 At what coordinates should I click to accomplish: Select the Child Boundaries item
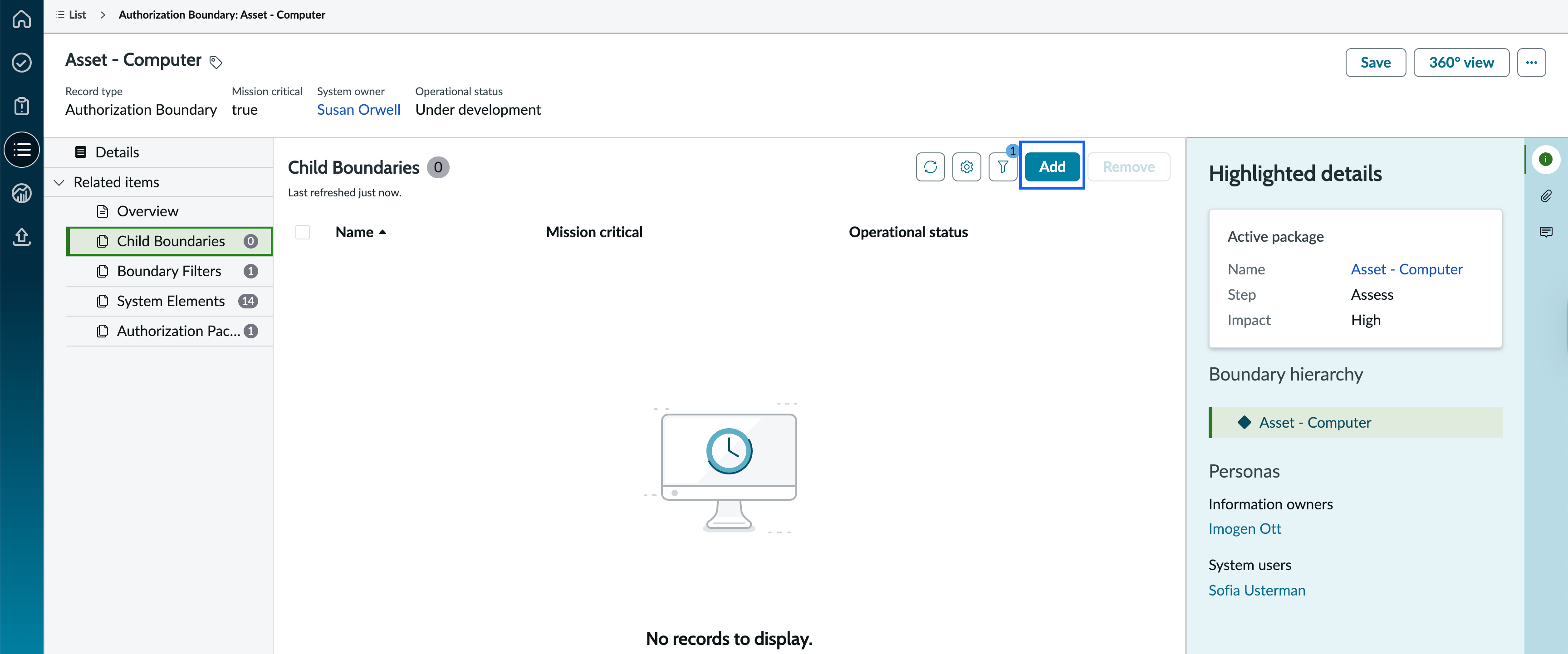[169, 241]
